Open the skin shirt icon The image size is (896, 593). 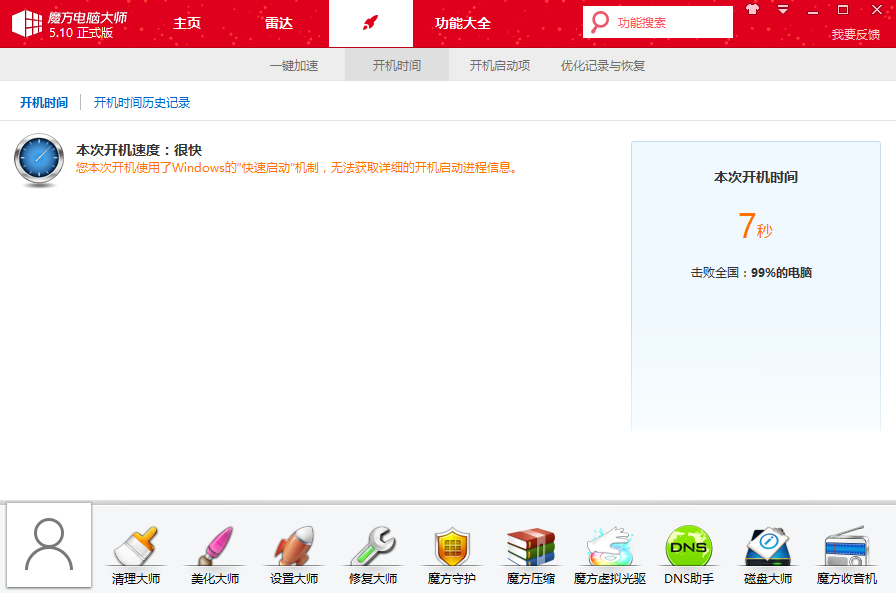(753, 9)
